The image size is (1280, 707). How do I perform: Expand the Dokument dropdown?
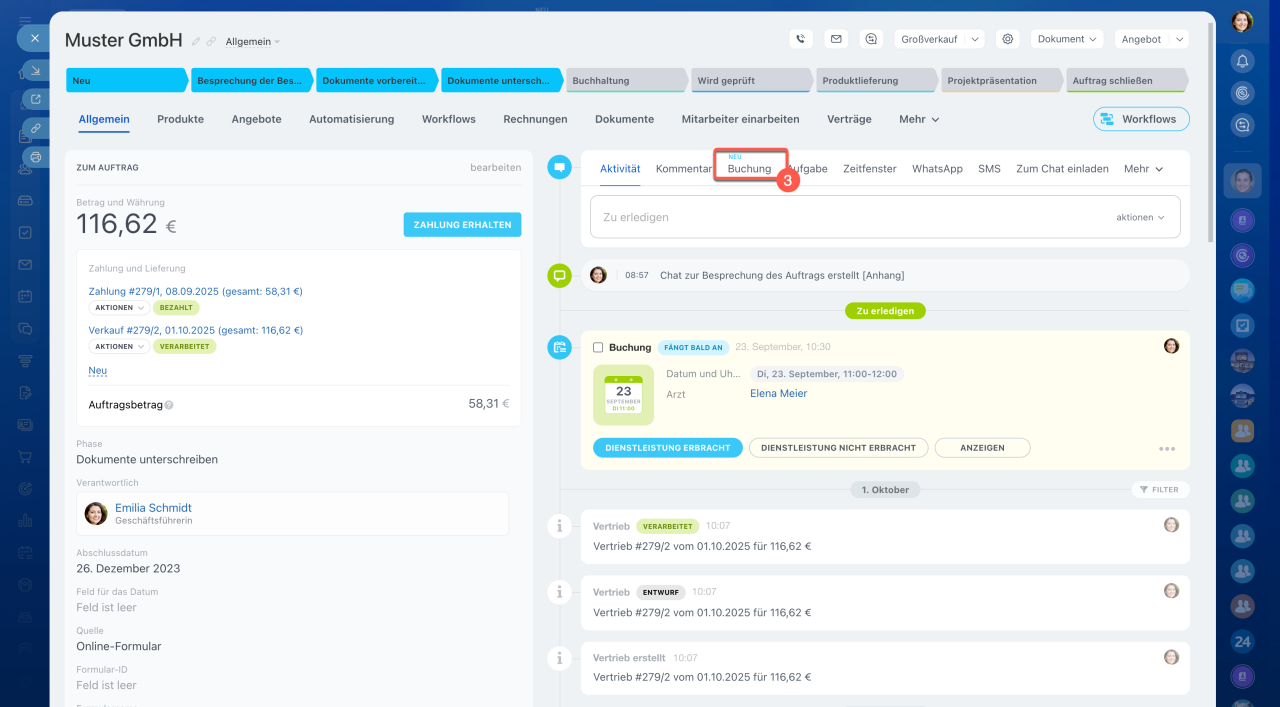(1066, 39)
